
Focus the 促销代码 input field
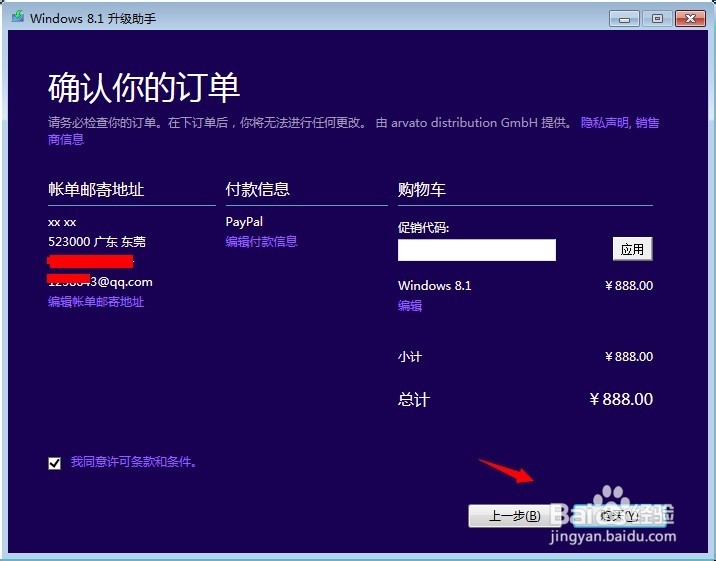click(477, 250)
